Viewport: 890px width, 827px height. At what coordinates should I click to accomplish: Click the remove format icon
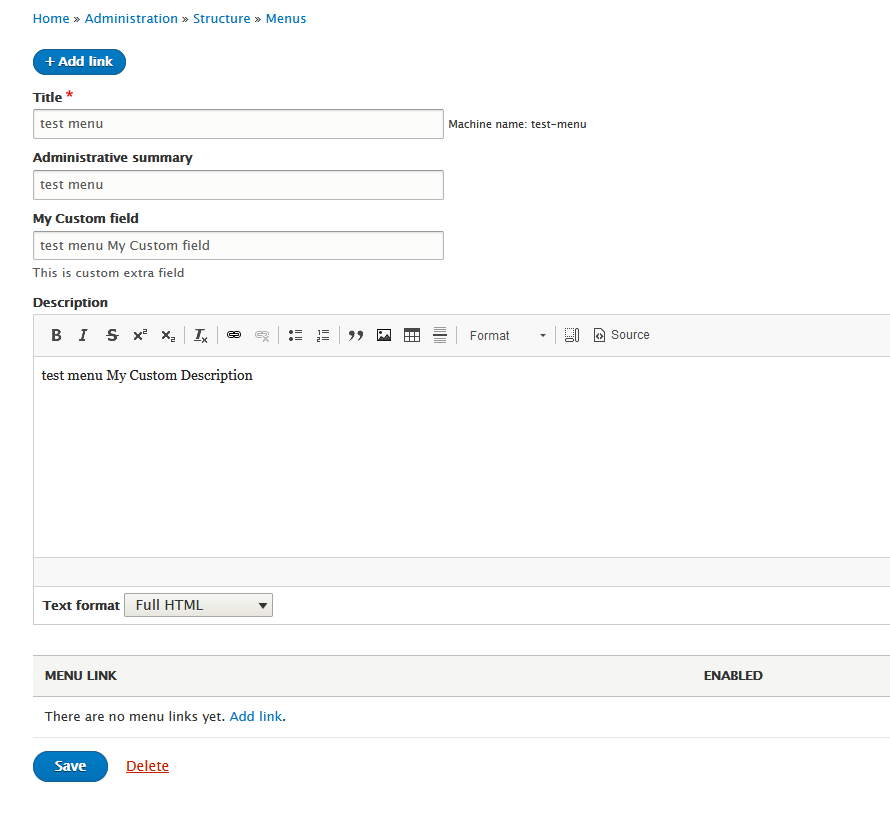point(201,336)
